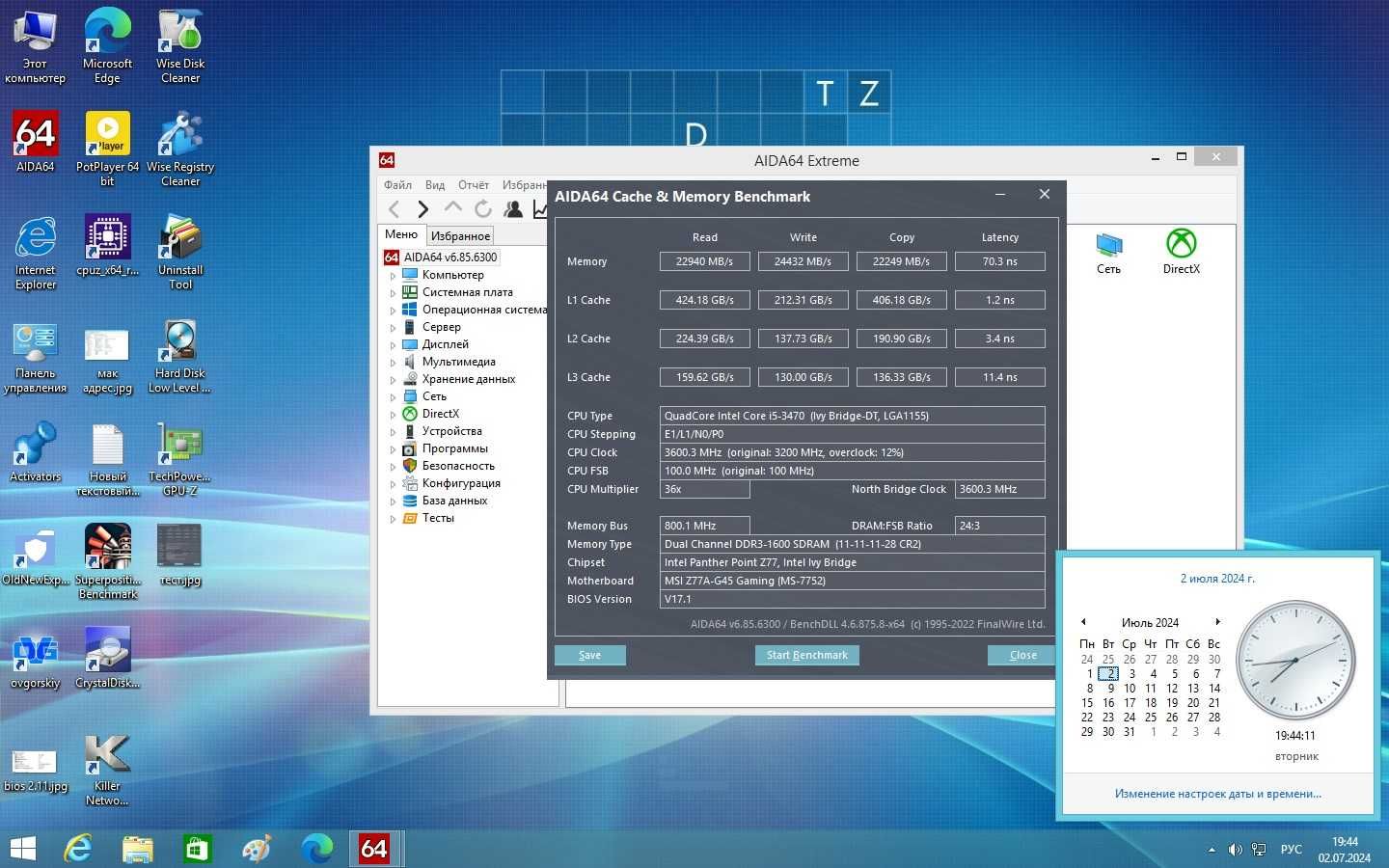Select July 15 in calendar

tap(1087, 703)
